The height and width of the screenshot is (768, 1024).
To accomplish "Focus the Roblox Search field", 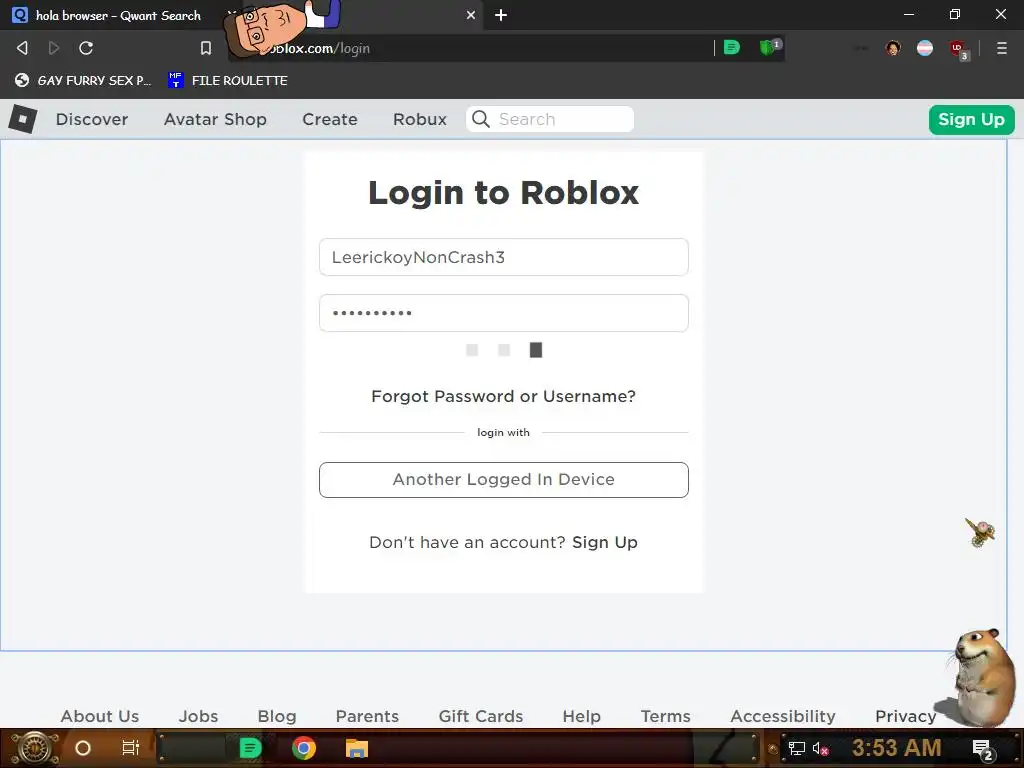I will (550, 119).
